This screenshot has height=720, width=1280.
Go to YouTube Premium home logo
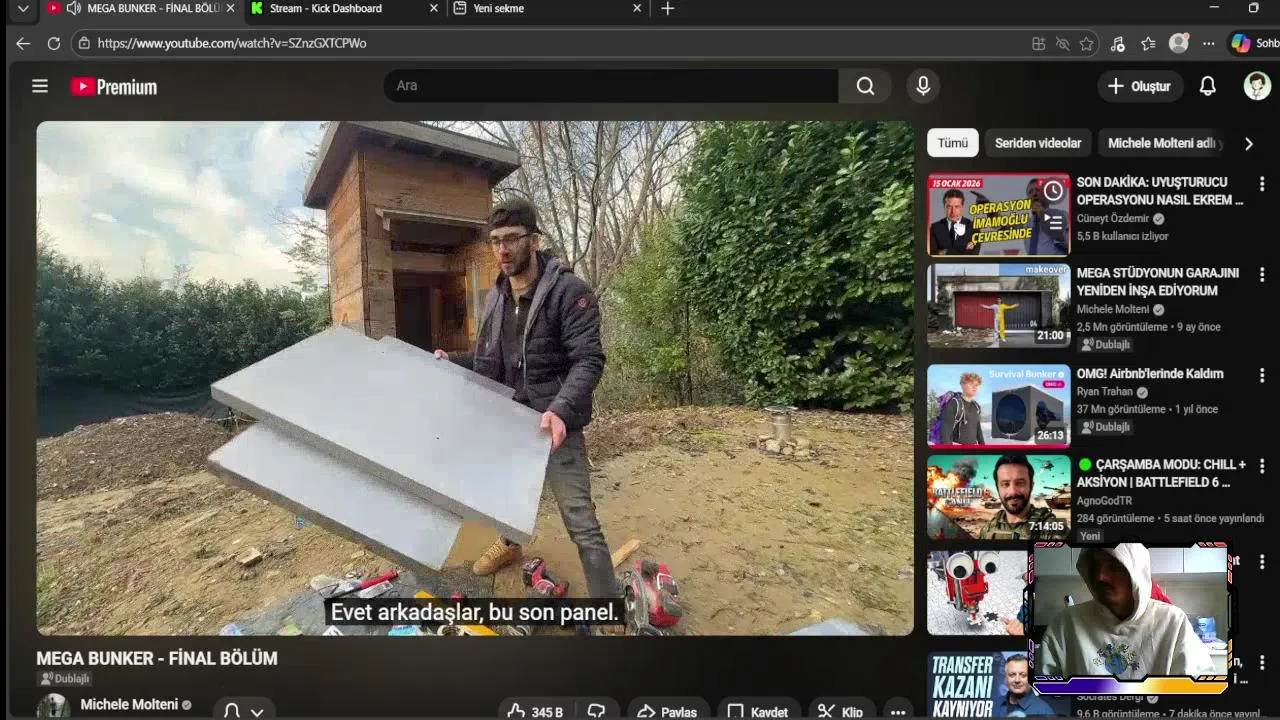coord(114,87)
